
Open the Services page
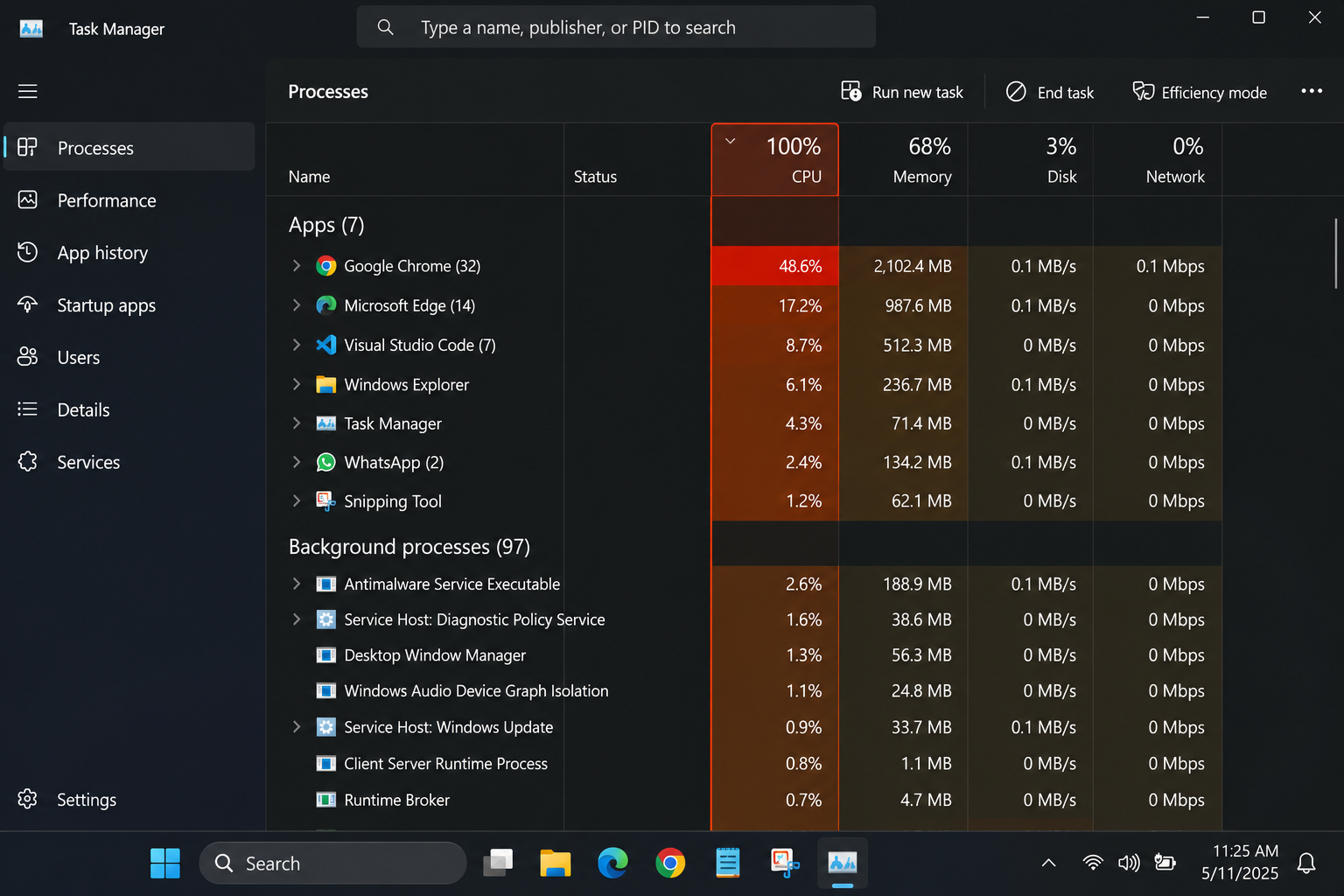129,462
